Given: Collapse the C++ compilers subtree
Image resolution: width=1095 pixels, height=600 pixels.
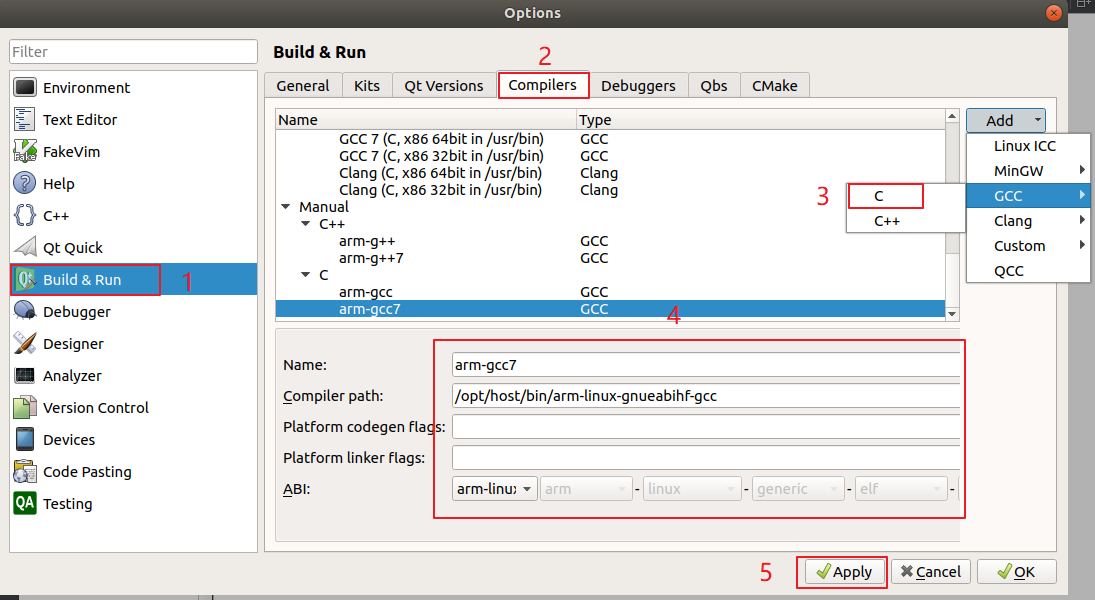Looking at the screenshot, I should click(305, 224).
